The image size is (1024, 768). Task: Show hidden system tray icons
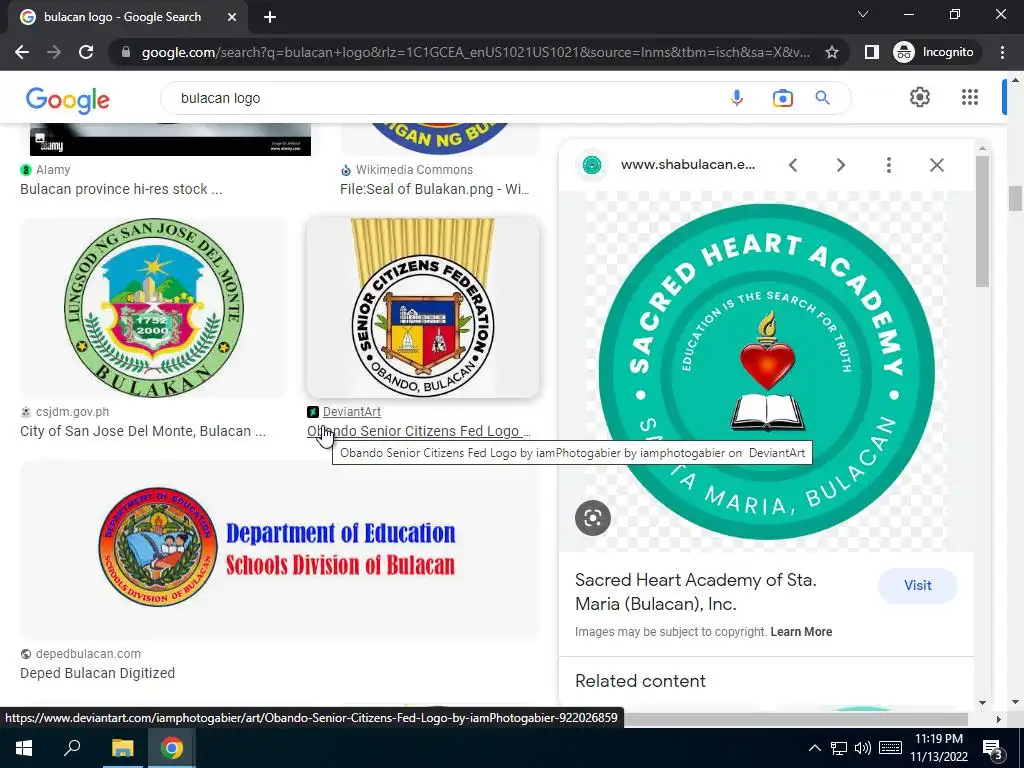(814, 748)
